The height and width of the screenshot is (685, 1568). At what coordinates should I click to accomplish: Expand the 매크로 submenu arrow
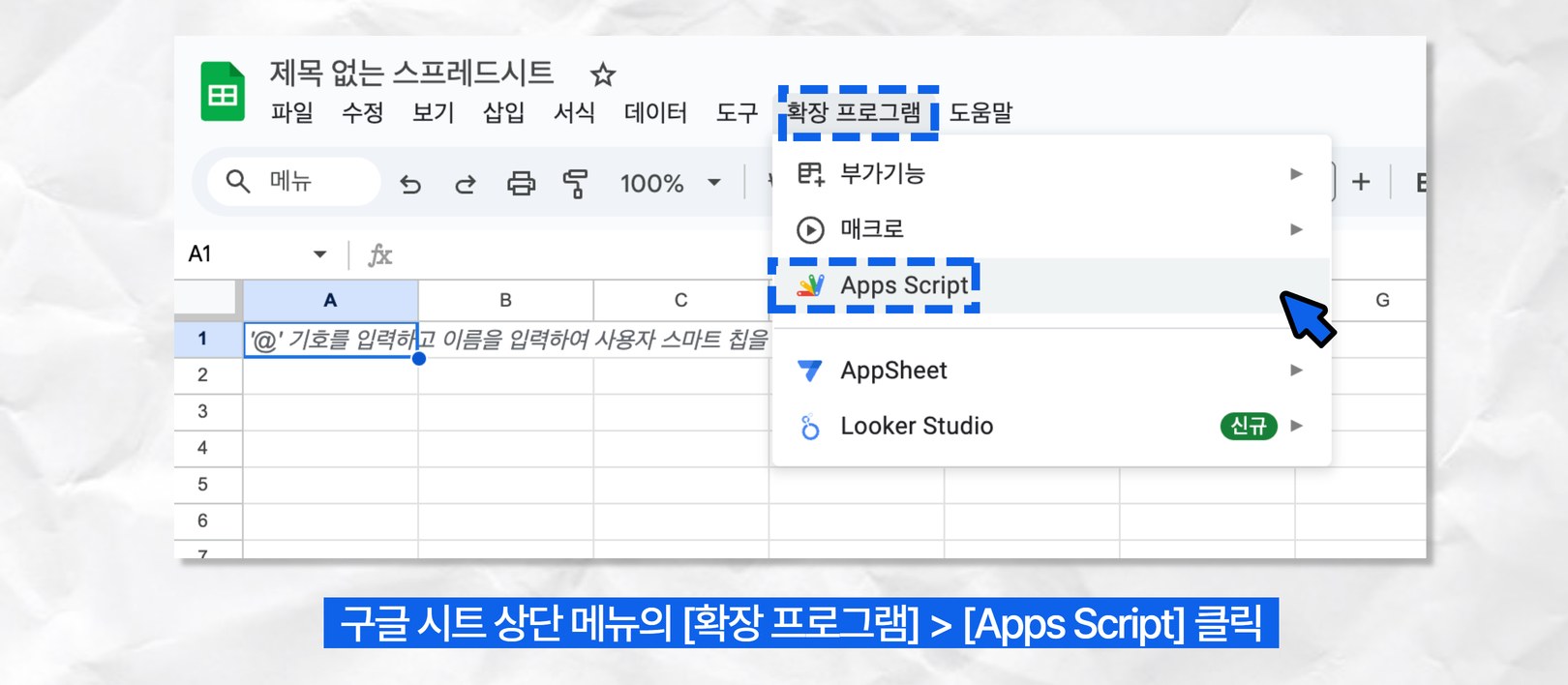point(1296,229)
